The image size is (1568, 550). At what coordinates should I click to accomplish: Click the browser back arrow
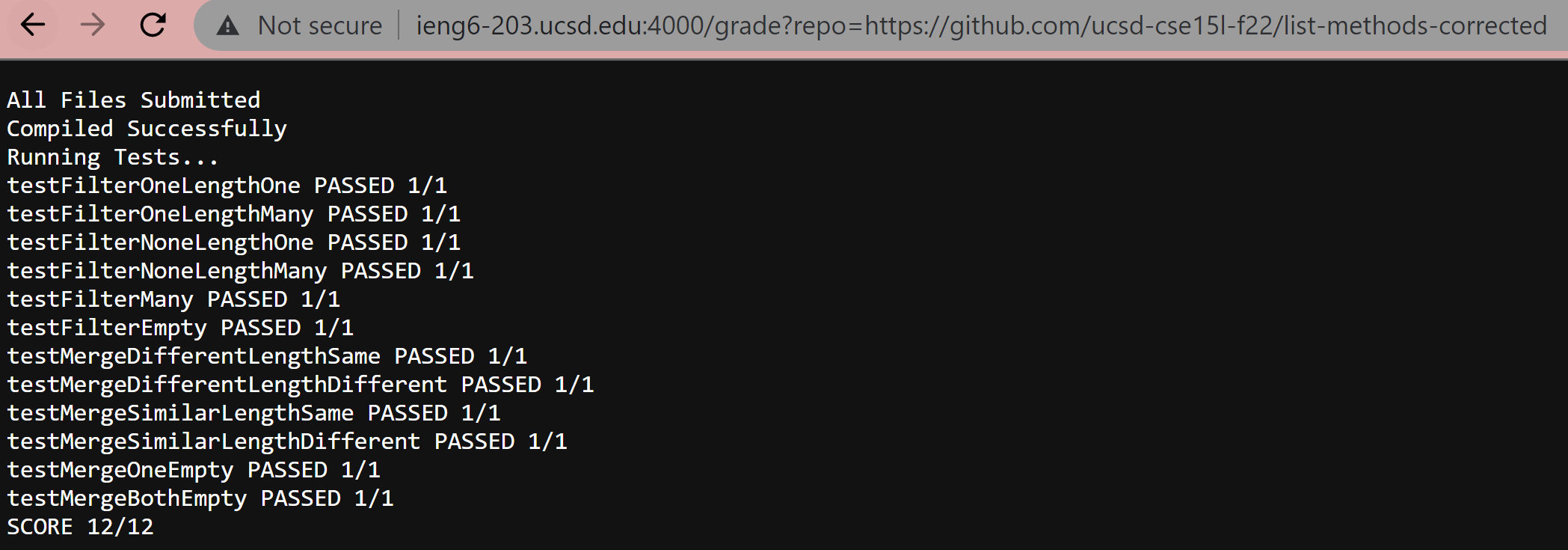click(33, 25)
